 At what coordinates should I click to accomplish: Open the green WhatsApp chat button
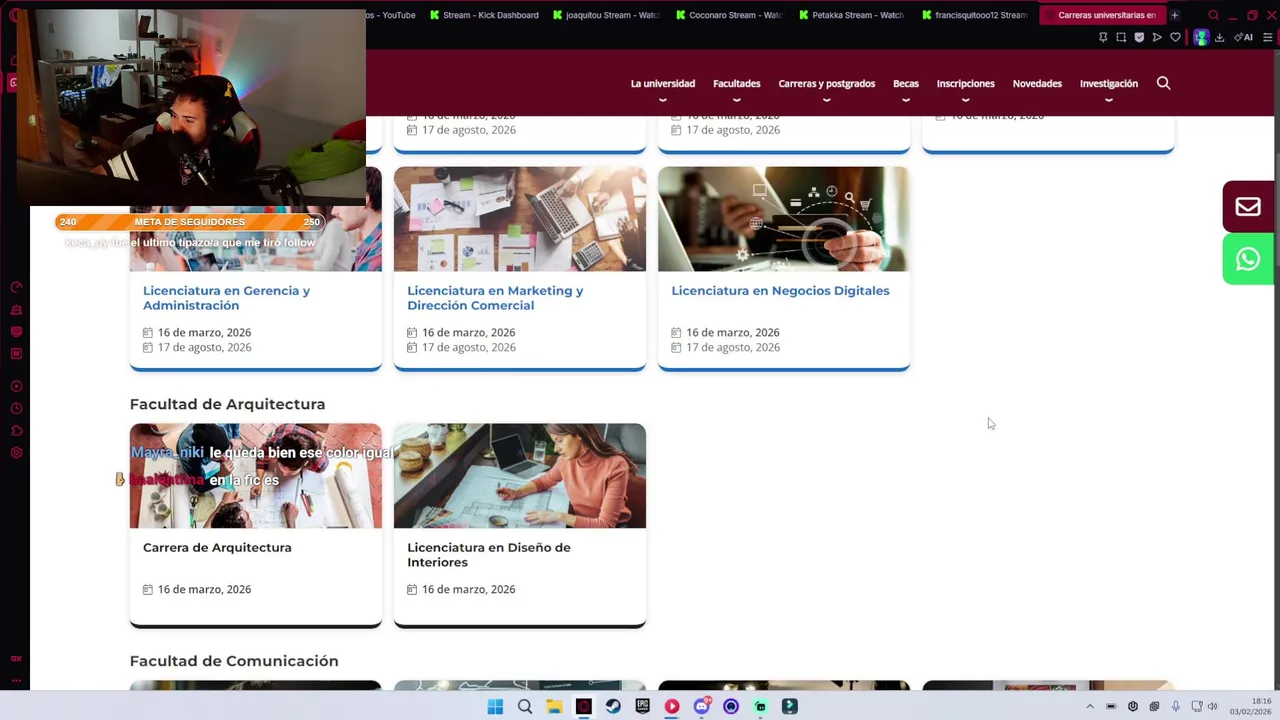click(1248, 259)
